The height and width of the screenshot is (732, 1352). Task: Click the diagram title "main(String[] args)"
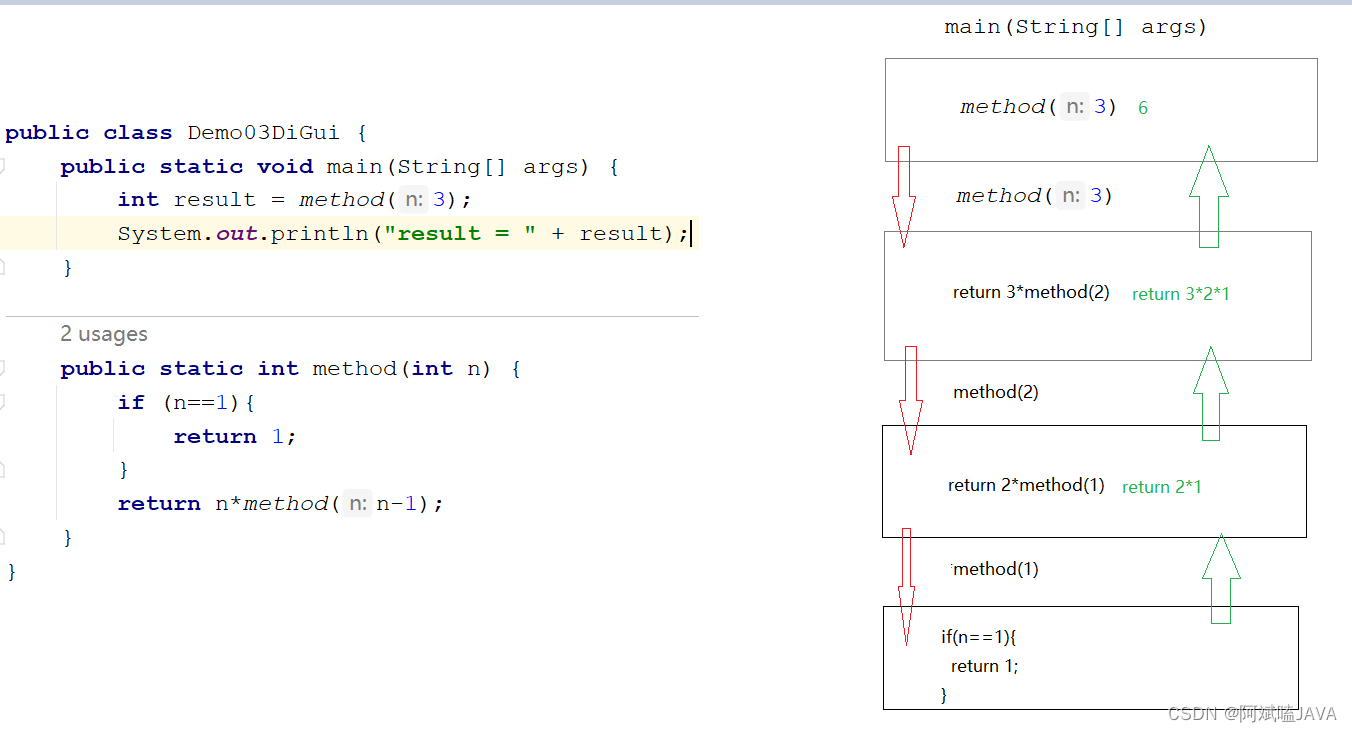click(1076, 27)
